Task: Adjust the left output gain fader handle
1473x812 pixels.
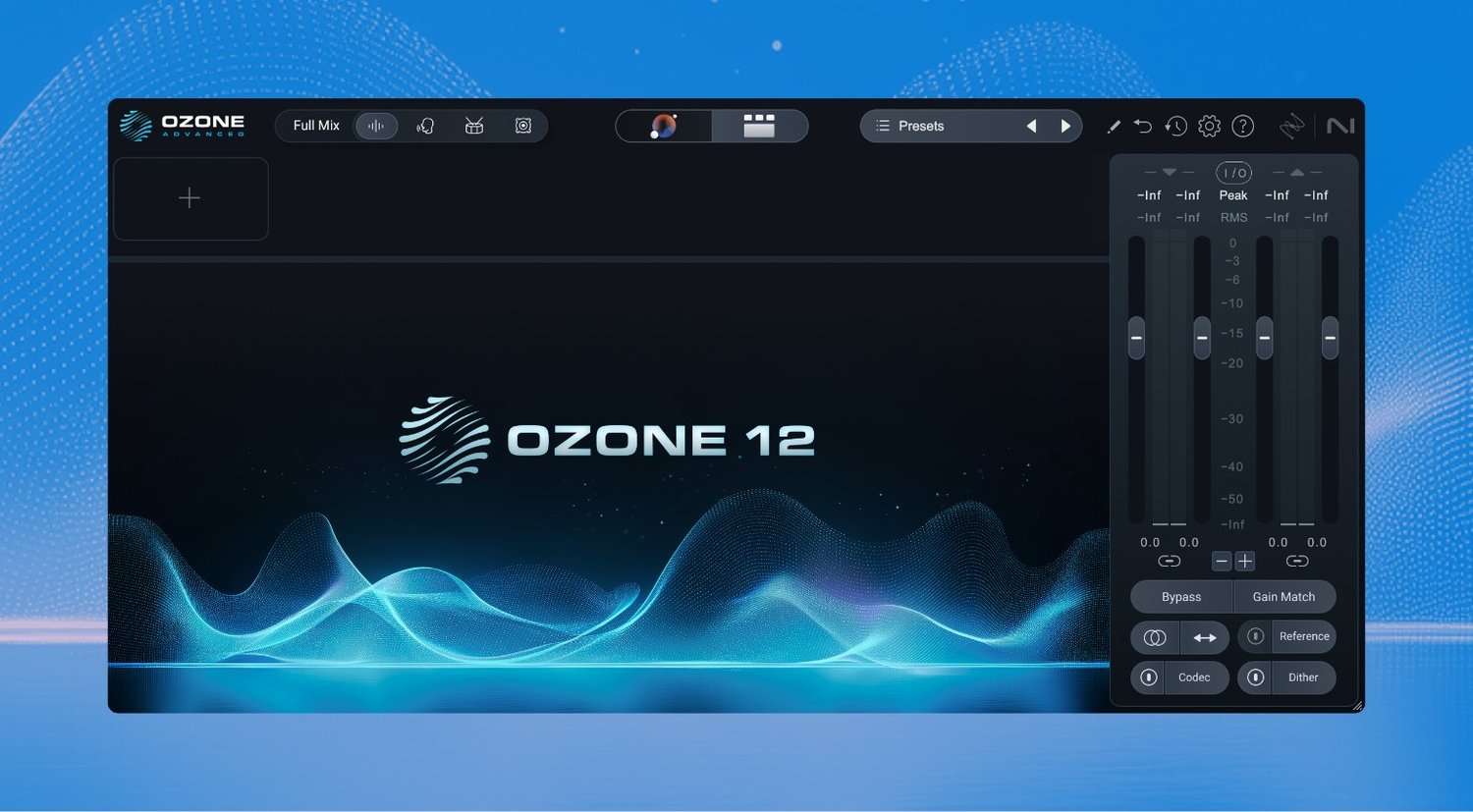Action: click(1265, 338)
